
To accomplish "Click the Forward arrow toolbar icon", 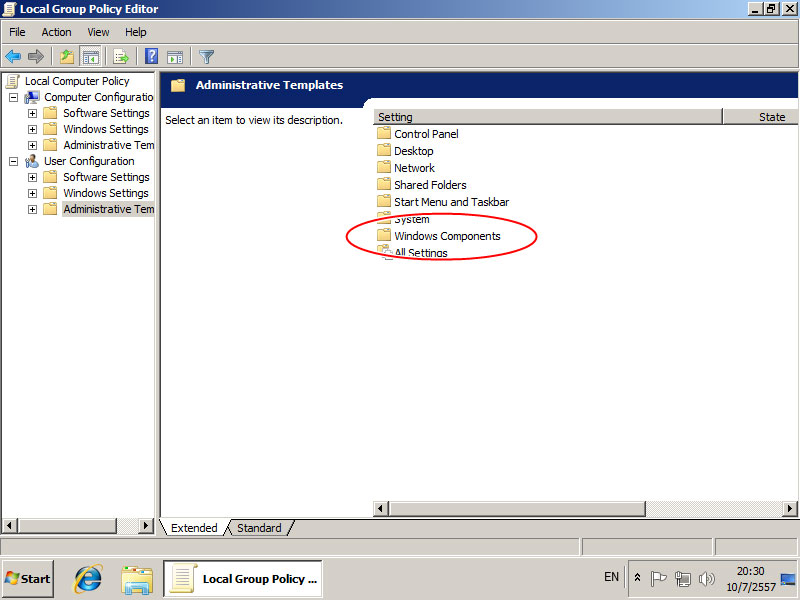I will click(x=36, y=57).
